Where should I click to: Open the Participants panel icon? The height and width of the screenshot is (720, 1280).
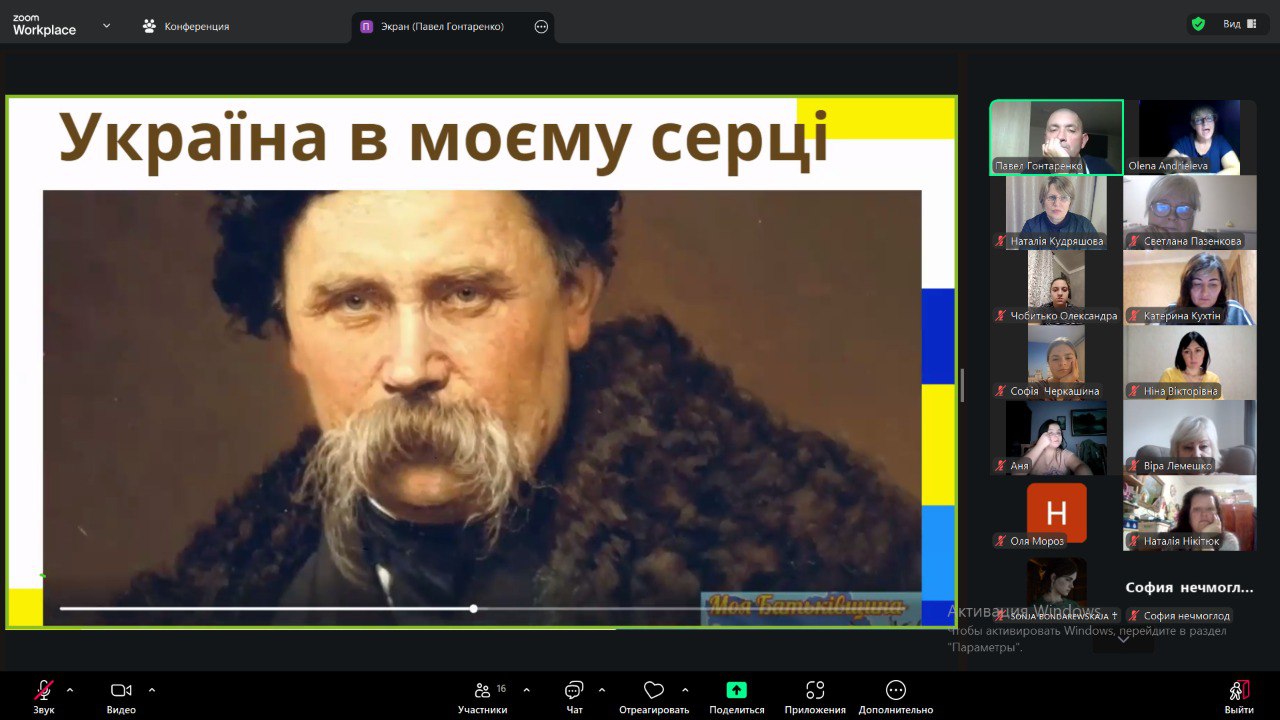click(483, 690)
